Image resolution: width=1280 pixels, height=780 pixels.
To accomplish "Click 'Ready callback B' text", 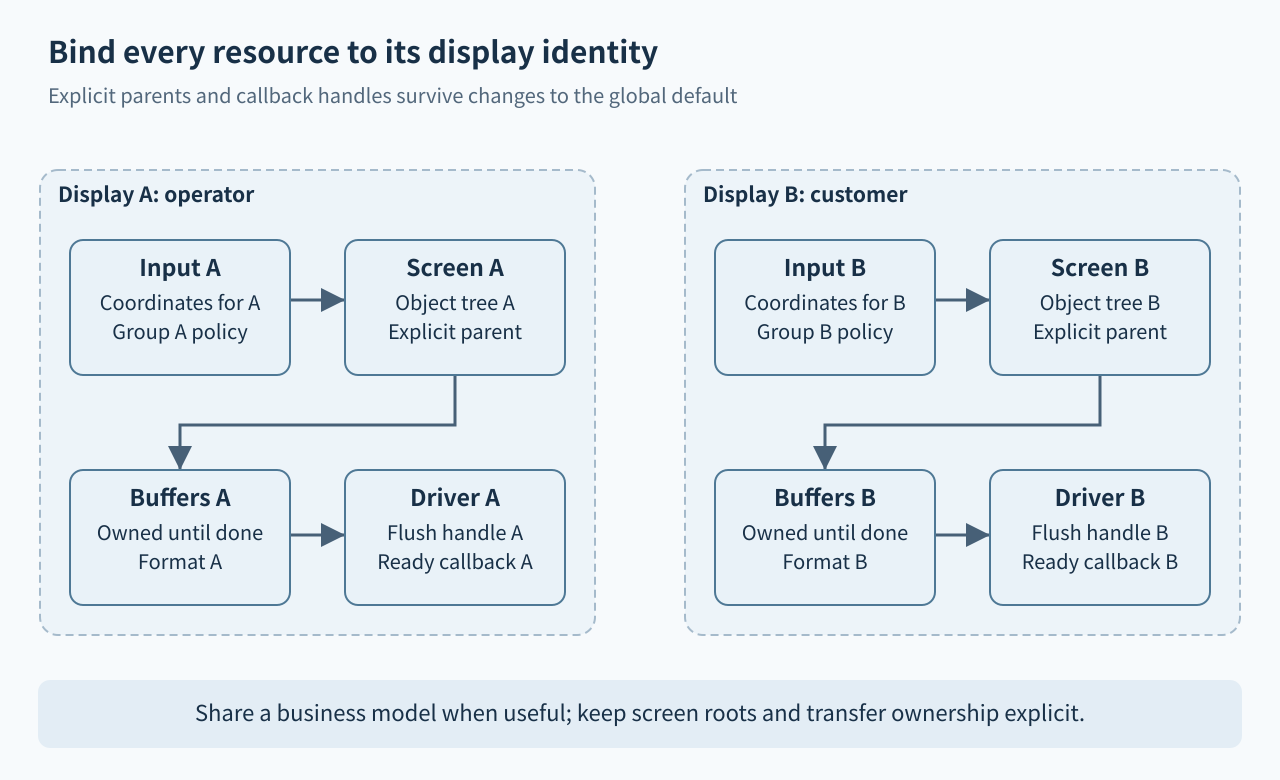I will 1100,562.
